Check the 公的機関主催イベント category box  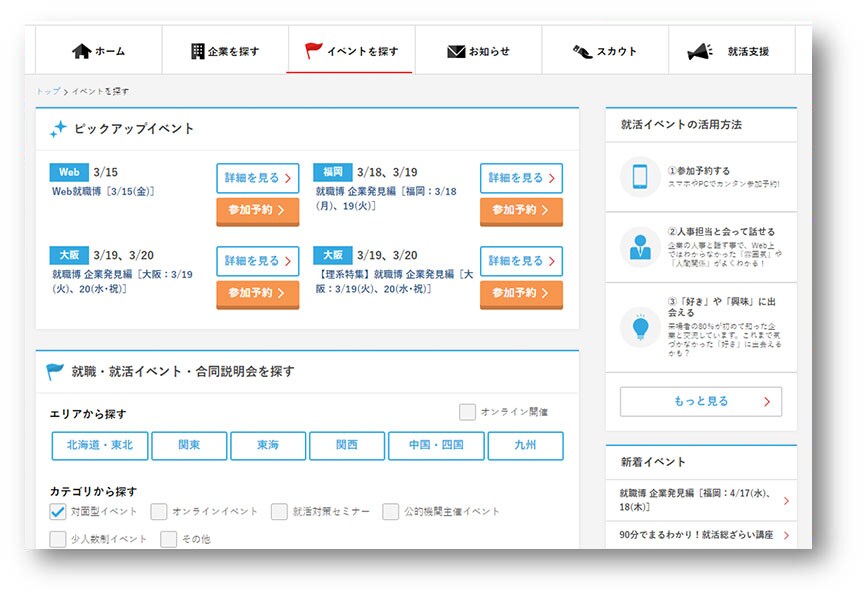click(x=390, y=512)
